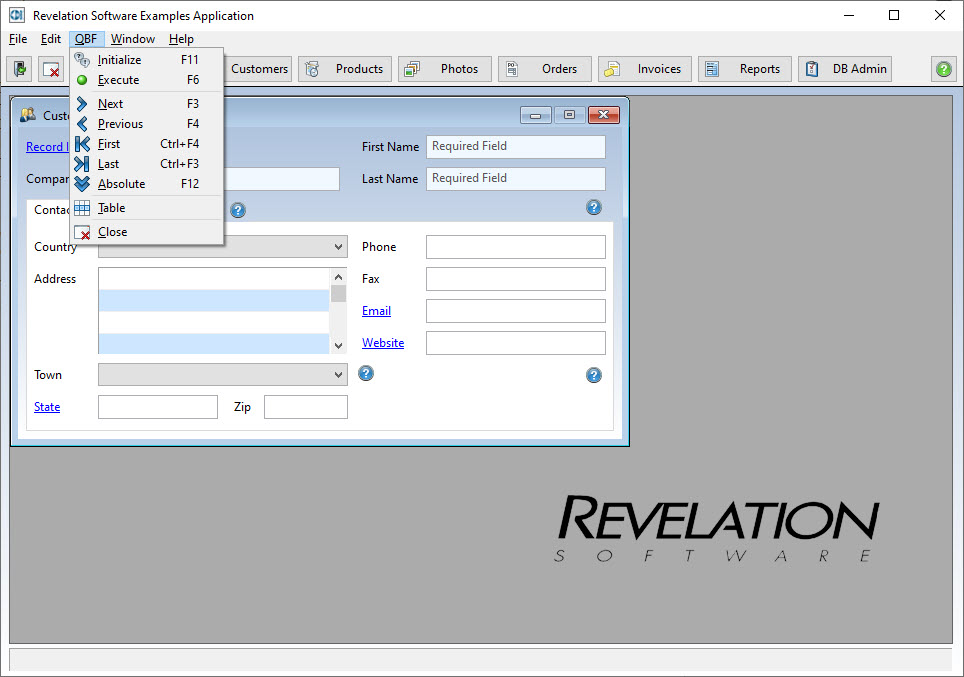Click the green Execute icon in QBF menu

(x=82, y=80)
